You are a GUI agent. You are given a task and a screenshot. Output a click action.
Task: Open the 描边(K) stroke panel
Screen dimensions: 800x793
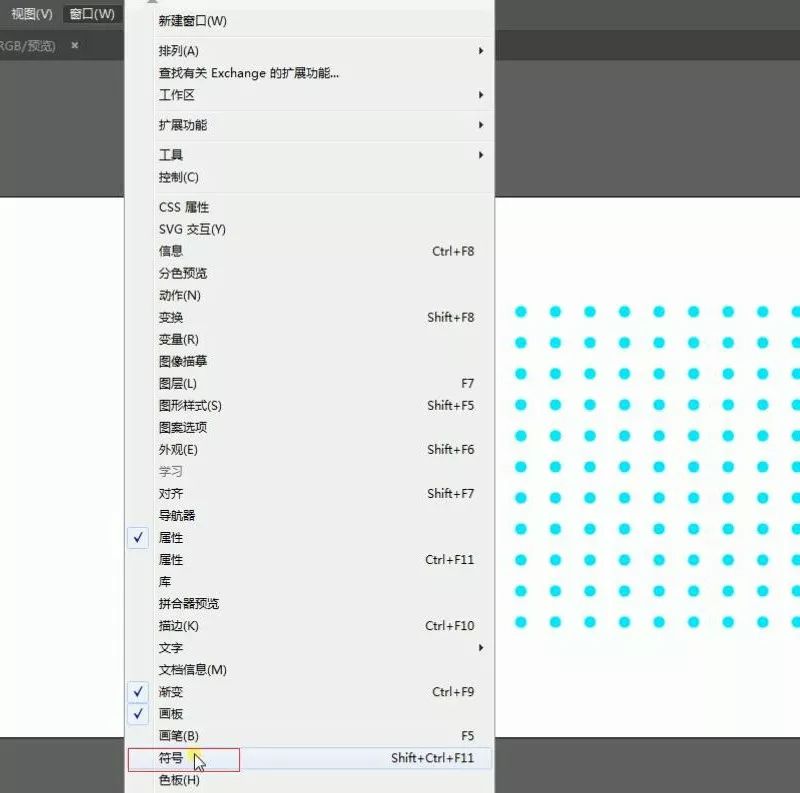(179, 626)
